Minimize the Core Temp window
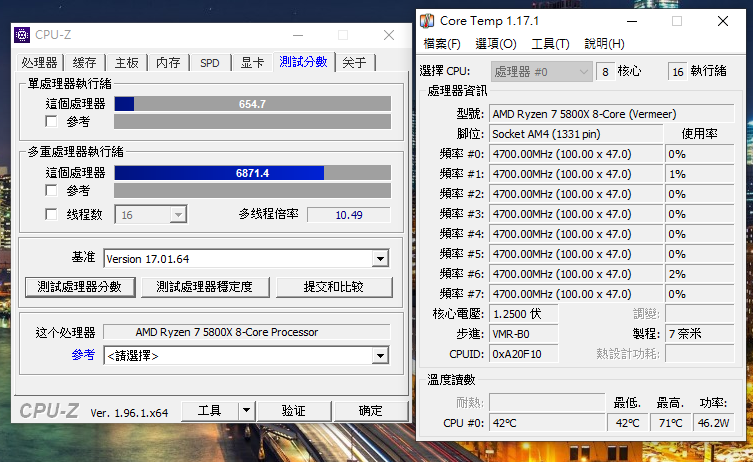753x462 pixels. coord(632,21)
